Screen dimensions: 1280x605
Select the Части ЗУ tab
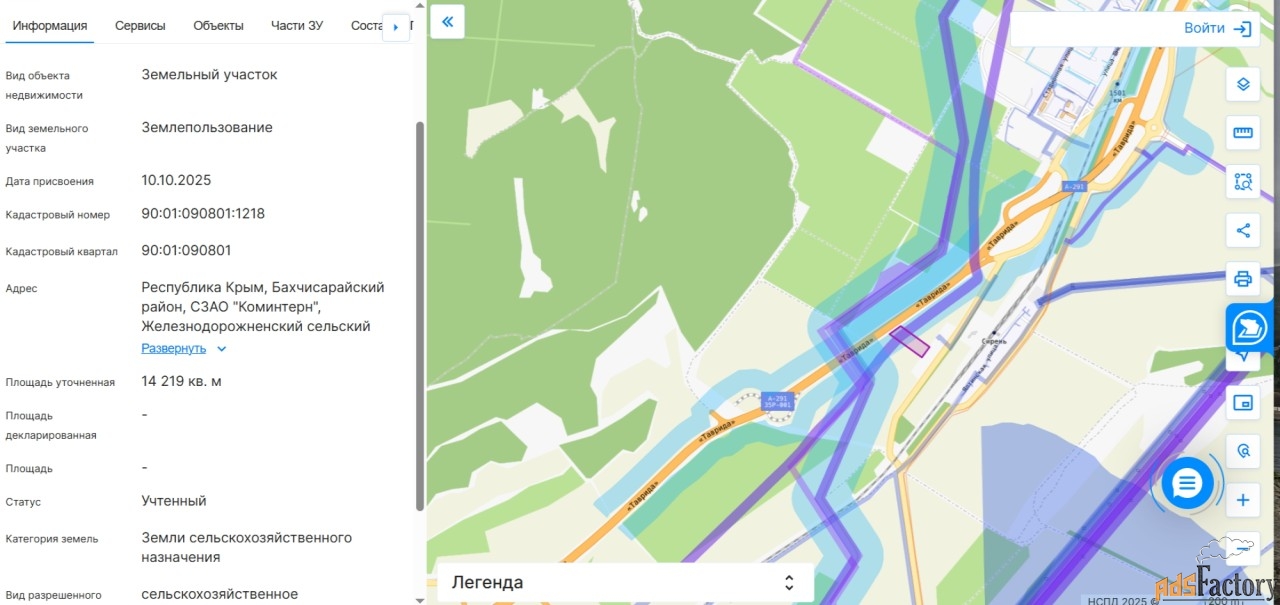[x=297, y=26]
